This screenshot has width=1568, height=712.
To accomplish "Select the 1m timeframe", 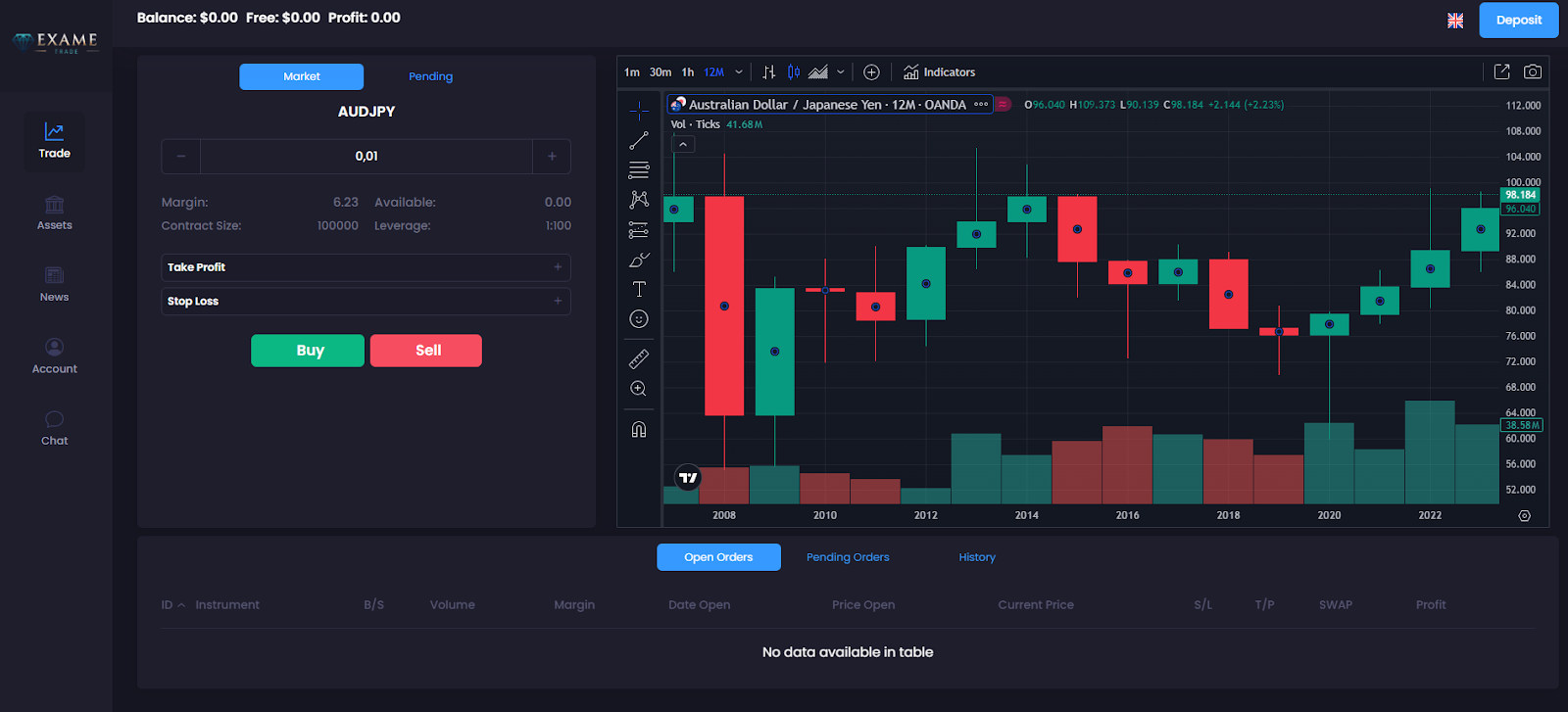I will 632,72.
